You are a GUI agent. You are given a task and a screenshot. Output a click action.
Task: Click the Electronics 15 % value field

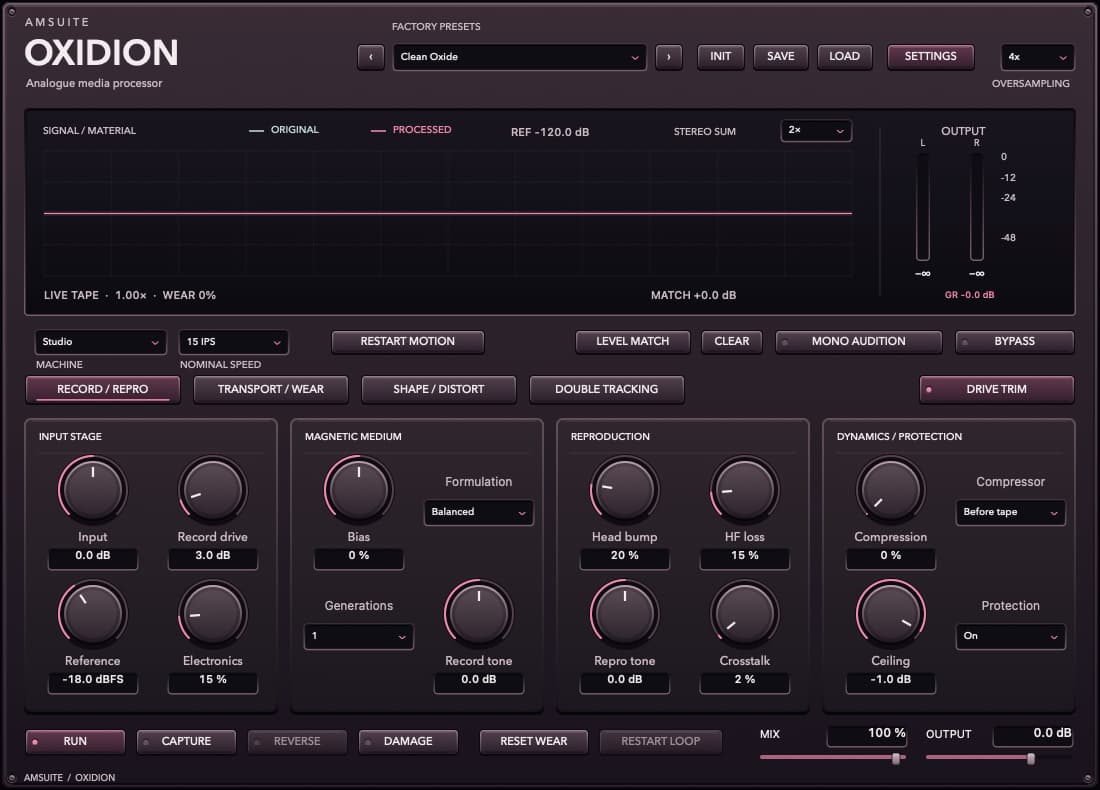pyautogui.click(x=213, y=681)
